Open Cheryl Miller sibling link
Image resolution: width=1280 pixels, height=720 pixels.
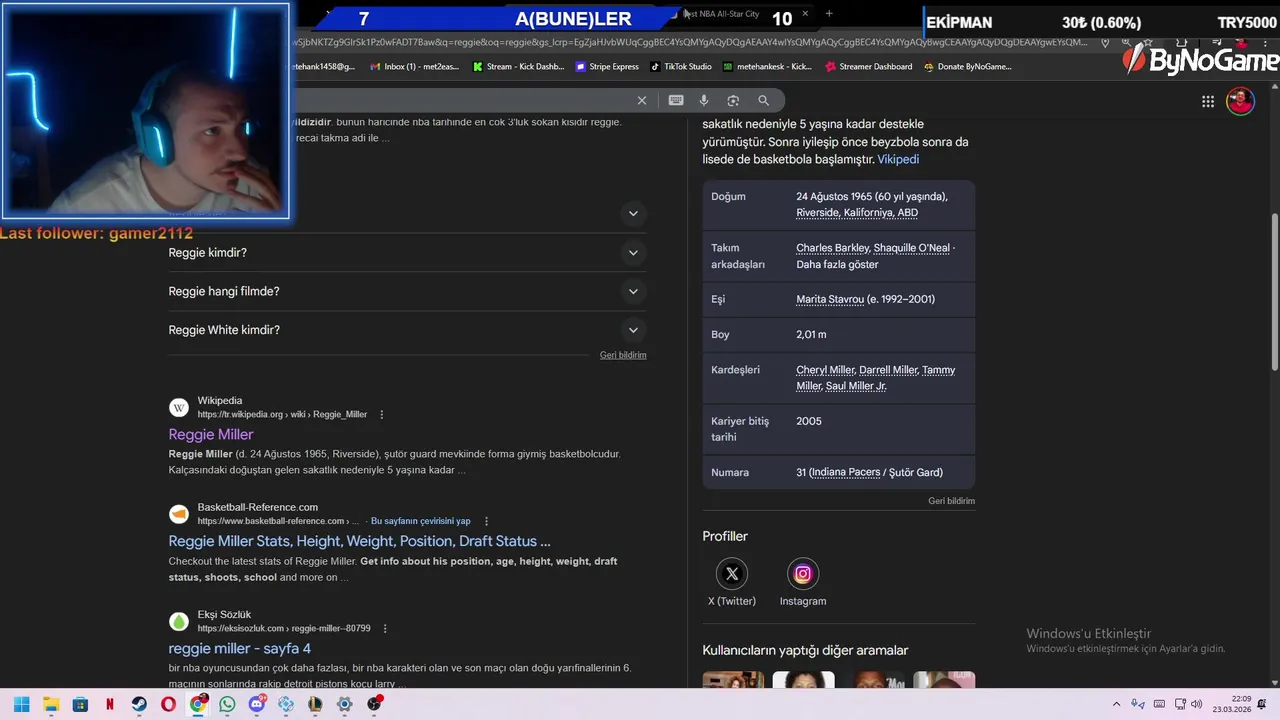[825, 370]
